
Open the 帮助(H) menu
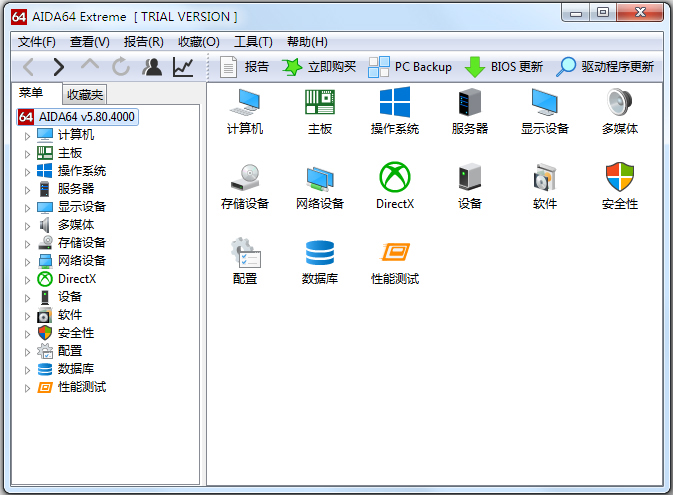click(x=307, y=42)
